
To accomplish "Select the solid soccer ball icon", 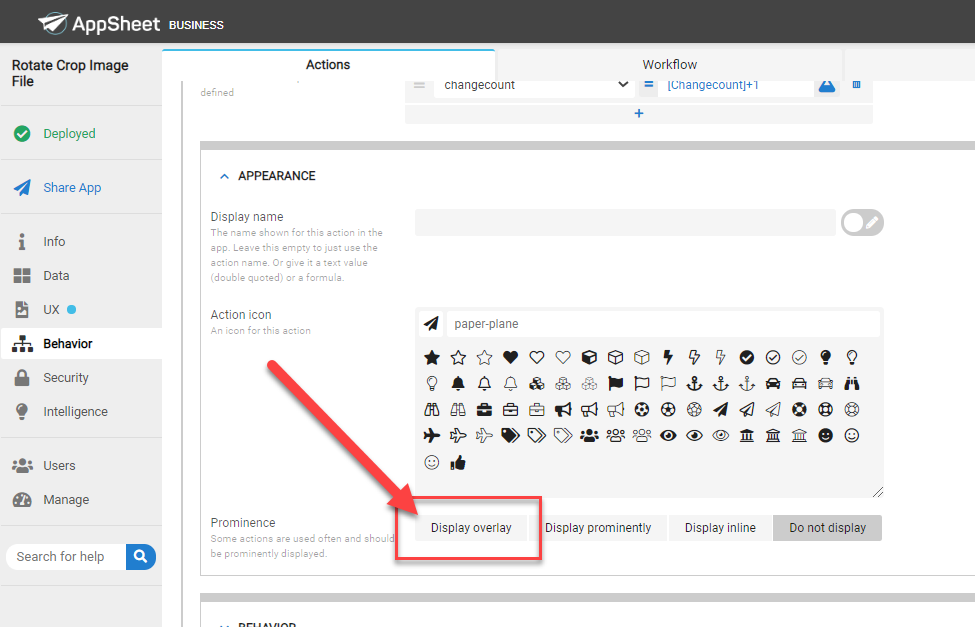I will click(642, 409).
